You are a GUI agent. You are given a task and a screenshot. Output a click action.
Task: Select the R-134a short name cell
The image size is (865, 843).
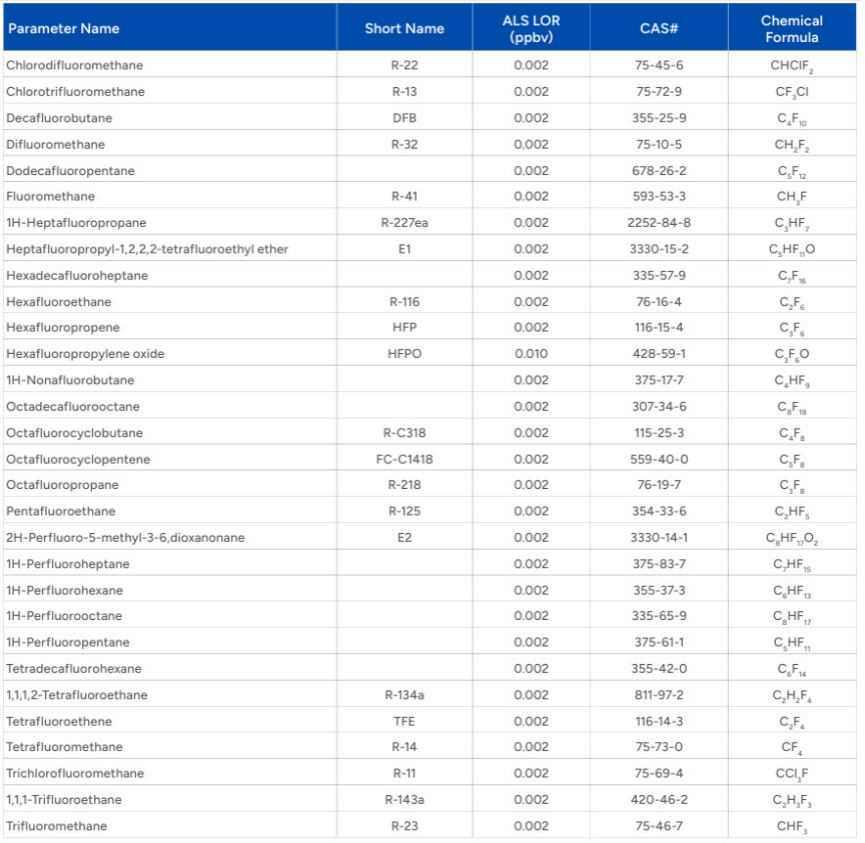tap(403, 694)
